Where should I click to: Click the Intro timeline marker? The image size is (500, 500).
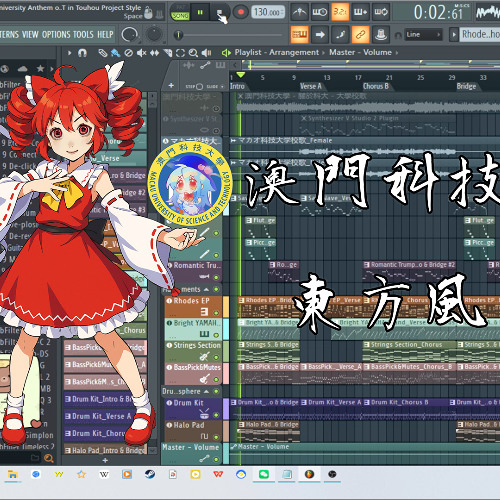pos(237,86)
